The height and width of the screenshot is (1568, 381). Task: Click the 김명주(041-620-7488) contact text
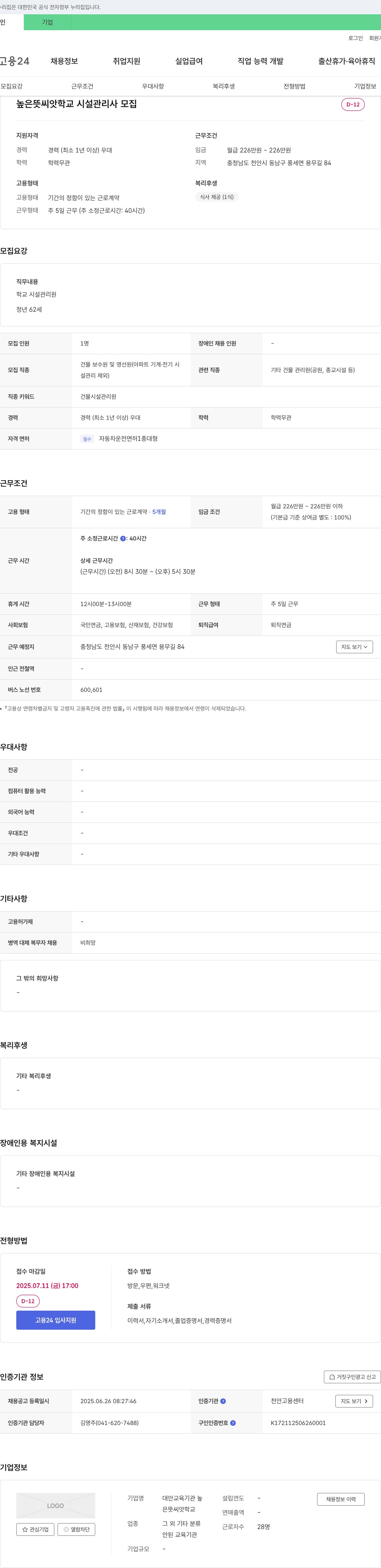point(110,1423)
